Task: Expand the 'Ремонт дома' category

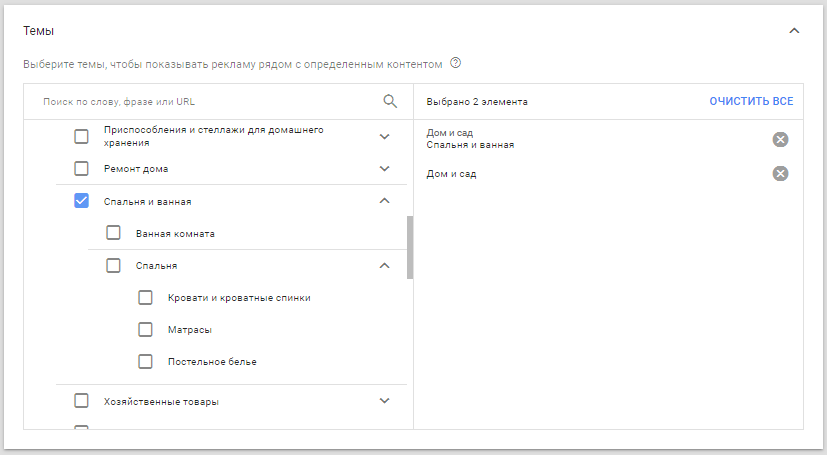Action: [384, 168]
